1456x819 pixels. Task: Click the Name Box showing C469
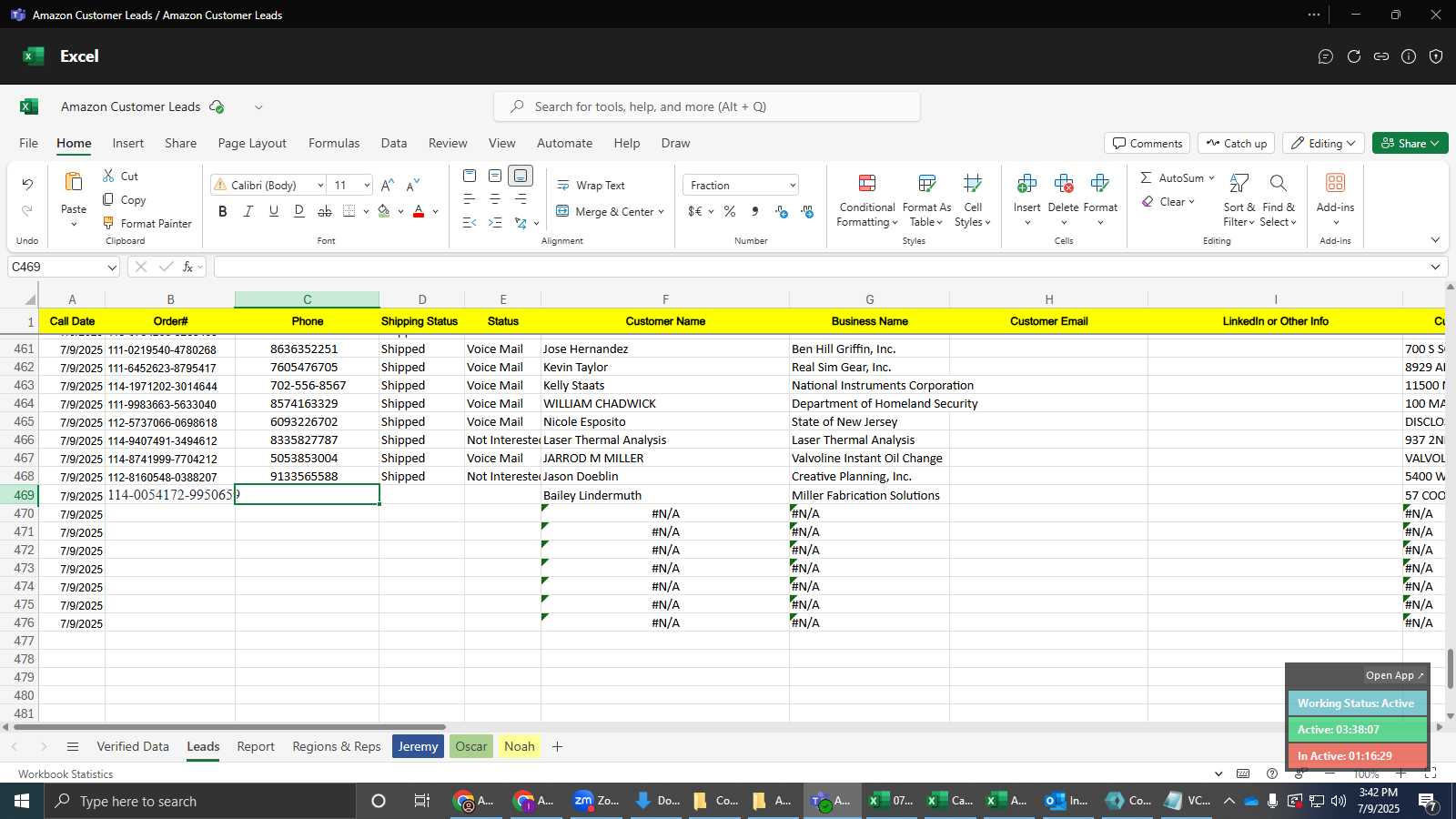tap(63, 267)
